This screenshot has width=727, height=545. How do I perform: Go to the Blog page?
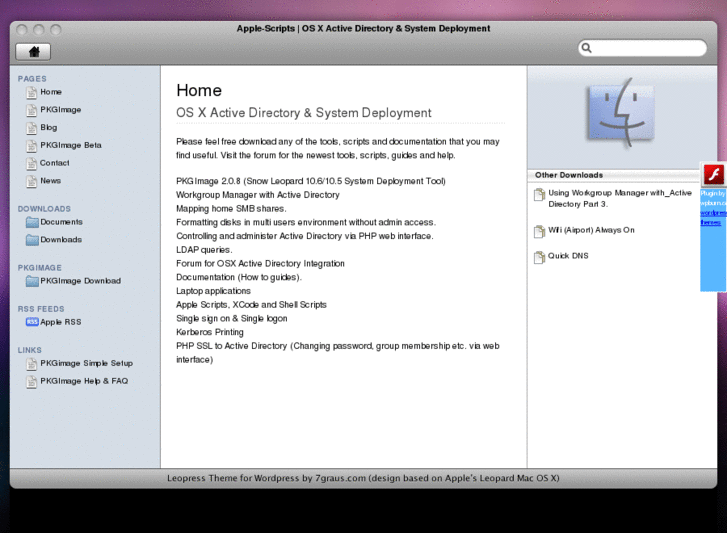coord(49,128)
